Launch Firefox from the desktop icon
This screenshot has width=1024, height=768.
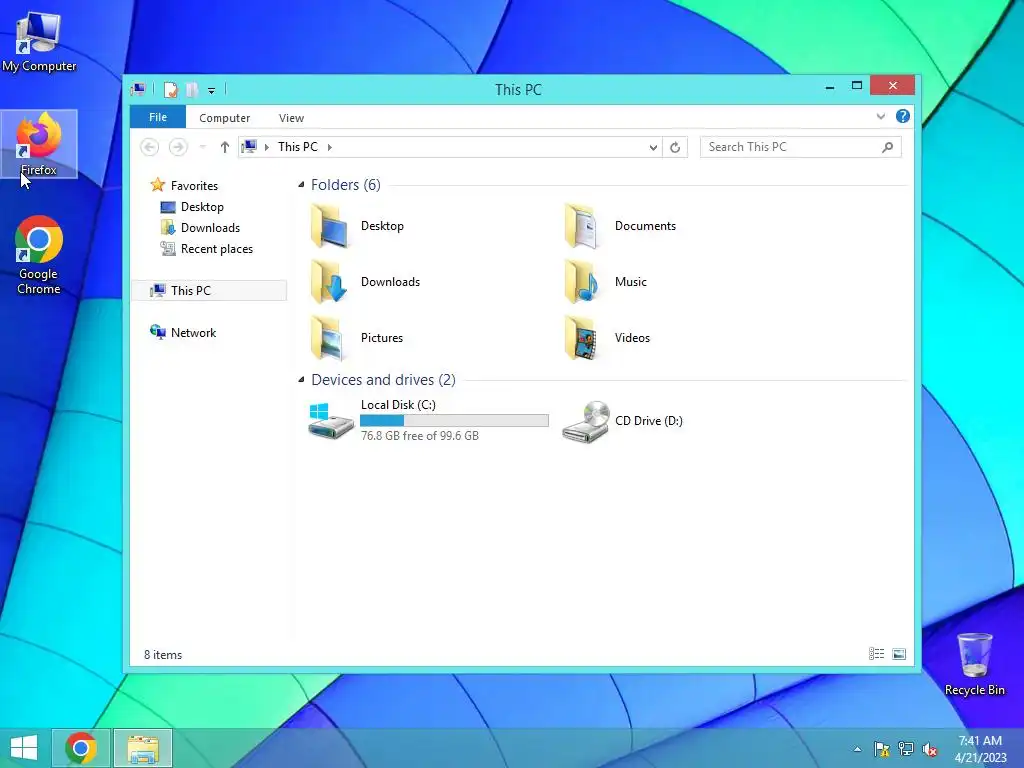[39, 144]
